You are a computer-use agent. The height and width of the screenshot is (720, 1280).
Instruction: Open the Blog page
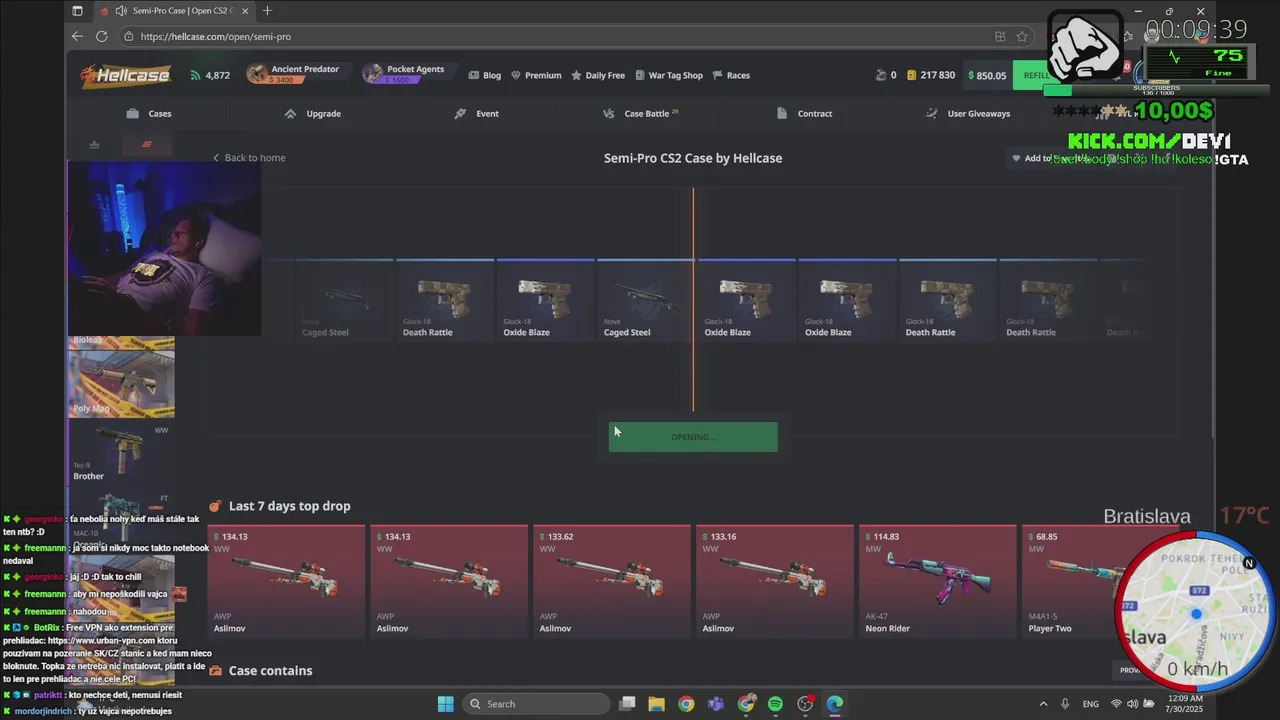(485, 75)
